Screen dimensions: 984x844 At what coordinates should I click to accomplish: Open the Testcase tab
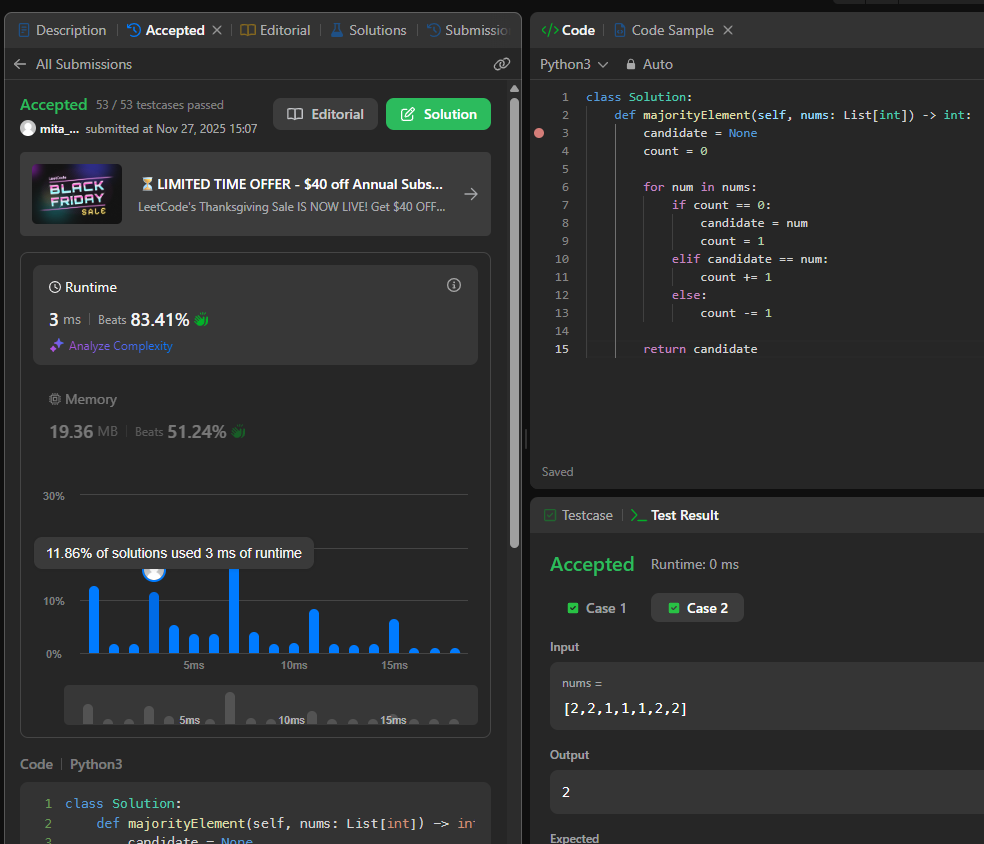coord(579,515)
